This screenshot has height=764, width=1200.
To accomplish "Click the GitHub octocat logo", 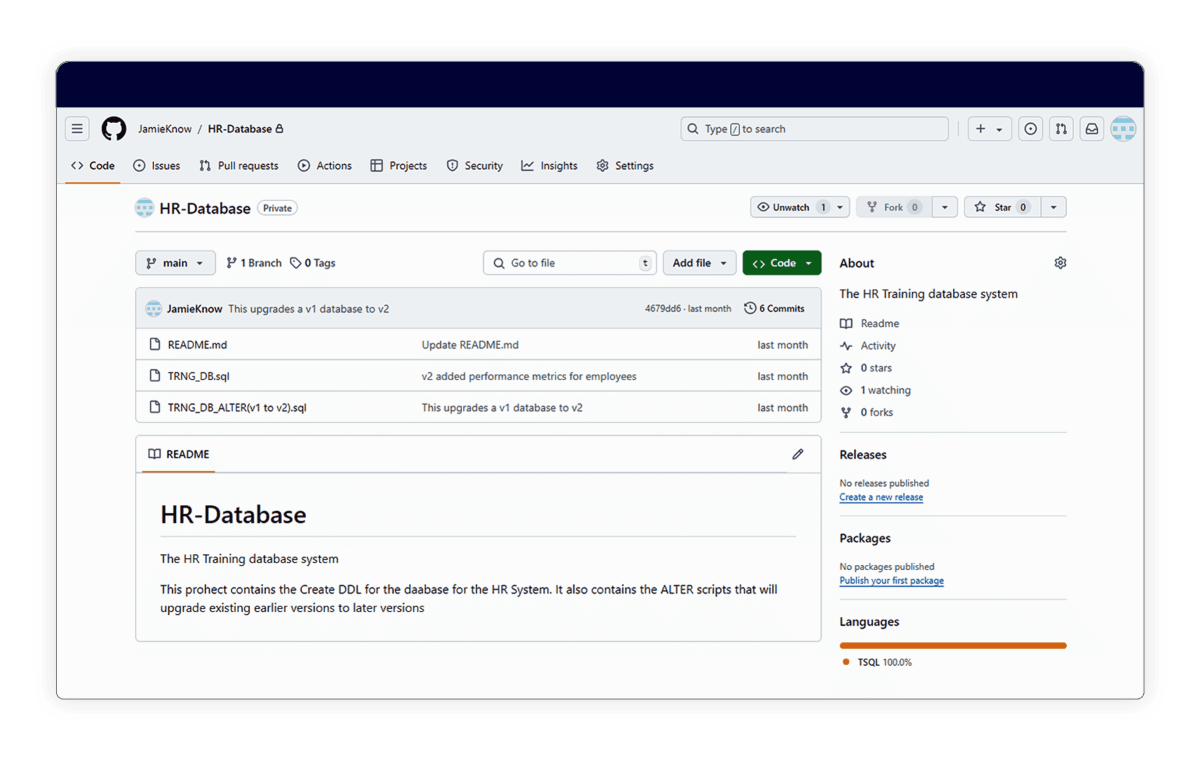I will 114,129.
